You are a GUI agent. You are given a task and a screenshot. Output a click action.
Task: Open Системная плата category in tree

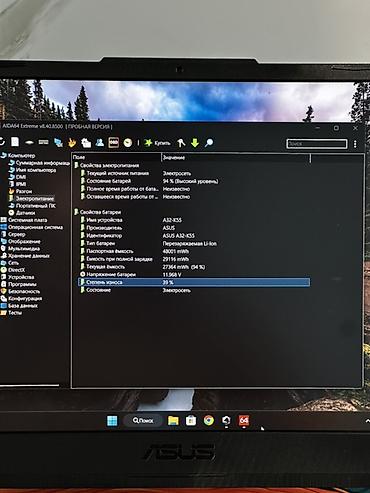pyautogui.click(x=24, y=220)
